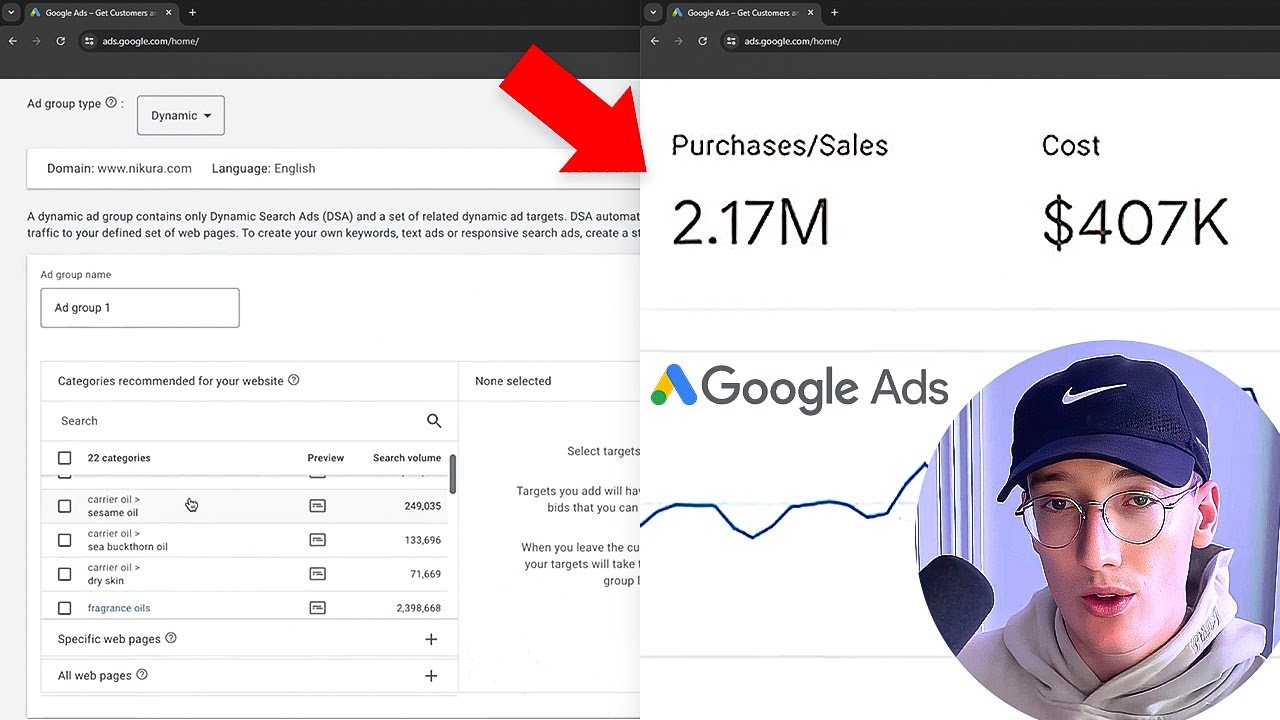Screen dimensions: 1280x720
Task: Edit the Ad group name field
Action: 140,307
